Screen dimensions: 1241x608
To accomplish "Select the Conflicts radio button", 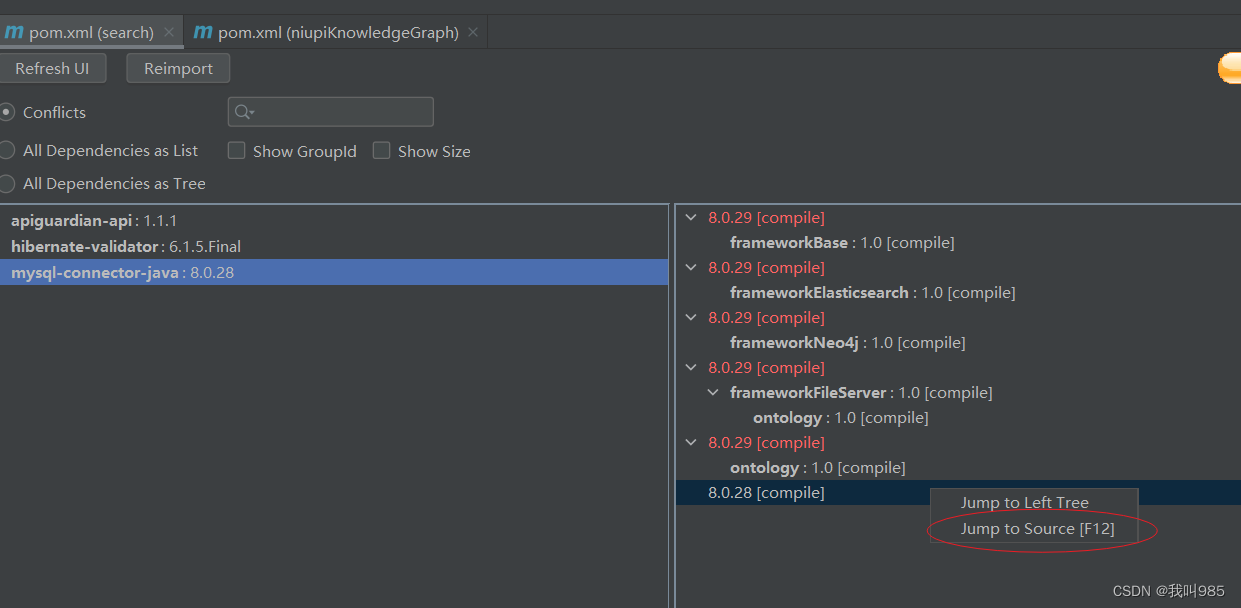I will pos(6,112).
